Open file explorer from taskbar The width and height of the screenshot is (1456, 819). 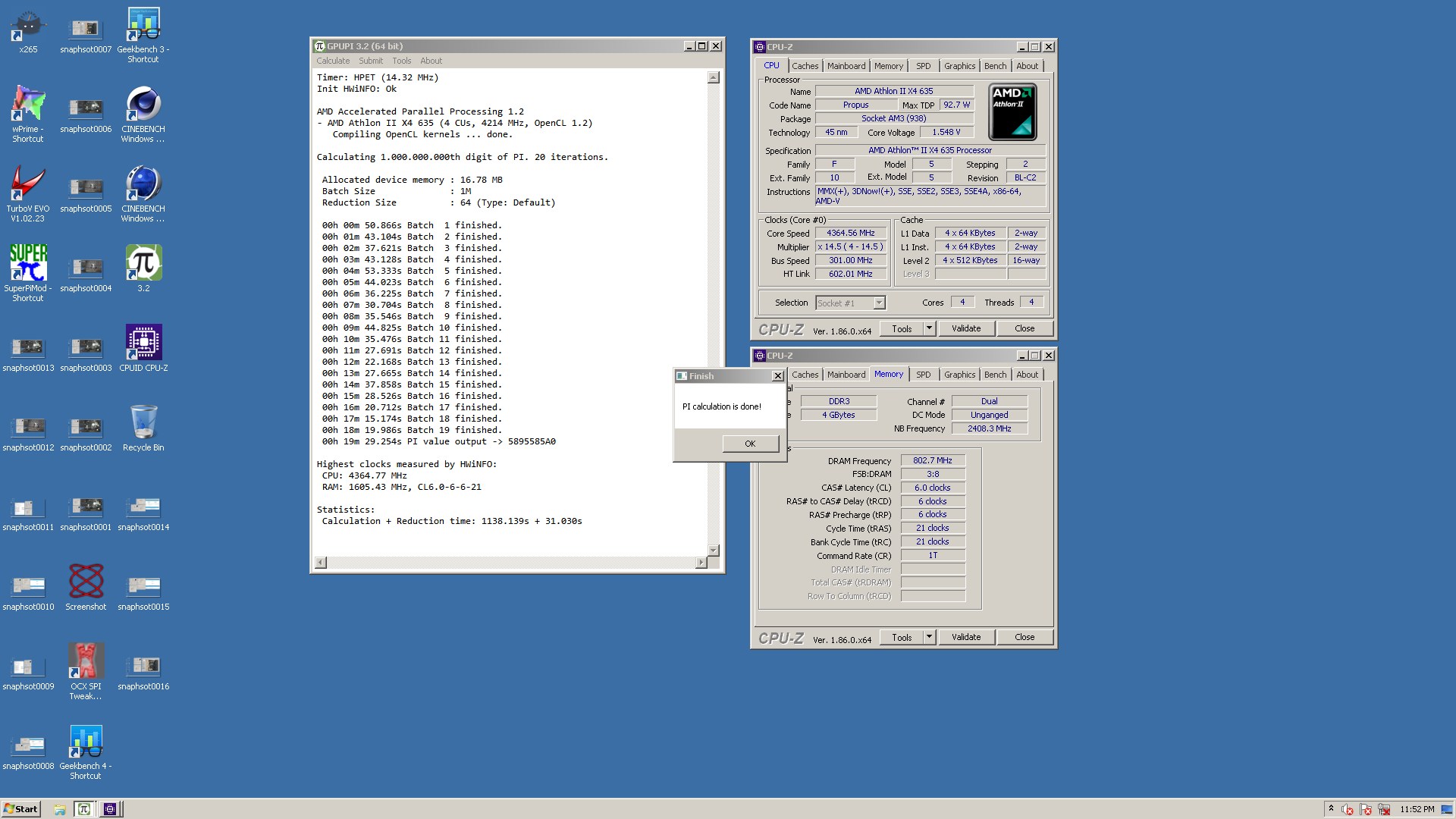click(x=59, y=809)
